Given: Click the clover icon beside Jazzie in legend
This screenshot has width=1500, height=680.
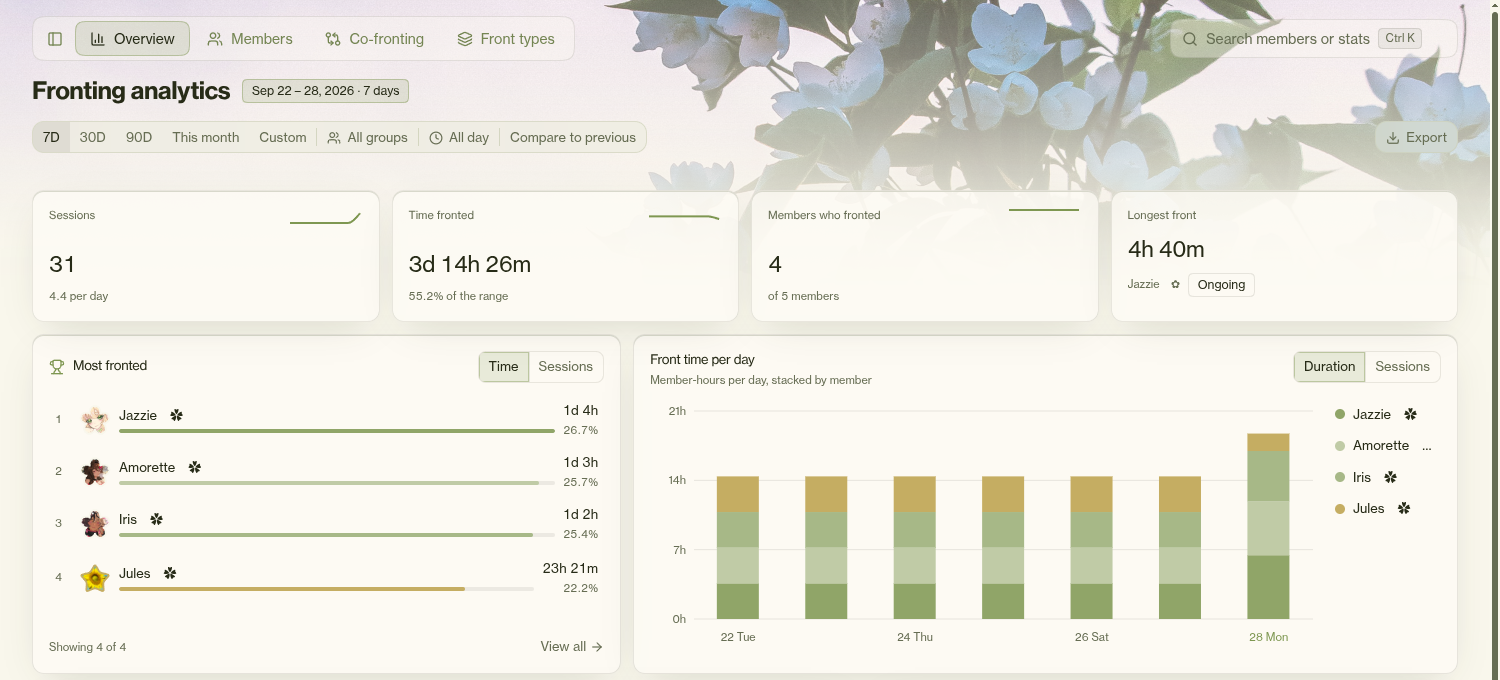Looking at the screenshot, I should click(1411, 414).
